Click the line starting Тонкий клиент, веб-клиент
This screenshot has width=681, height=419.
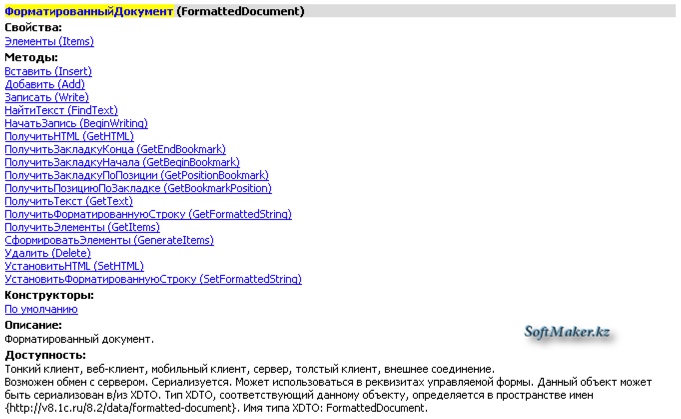(x=250, y=370)
